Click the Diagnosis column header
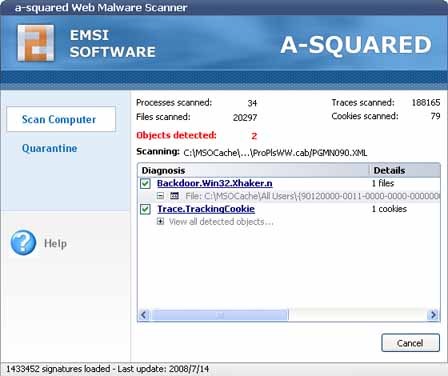This screenshot has width=448, height=376. (x=253, y=170)
